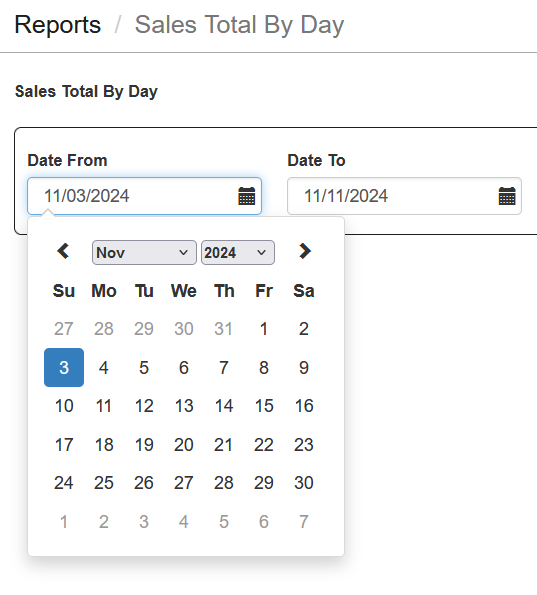Viewport: 537px width, 595px height.
Task: Click the Date To input field
Action: [x=404, y=196]
